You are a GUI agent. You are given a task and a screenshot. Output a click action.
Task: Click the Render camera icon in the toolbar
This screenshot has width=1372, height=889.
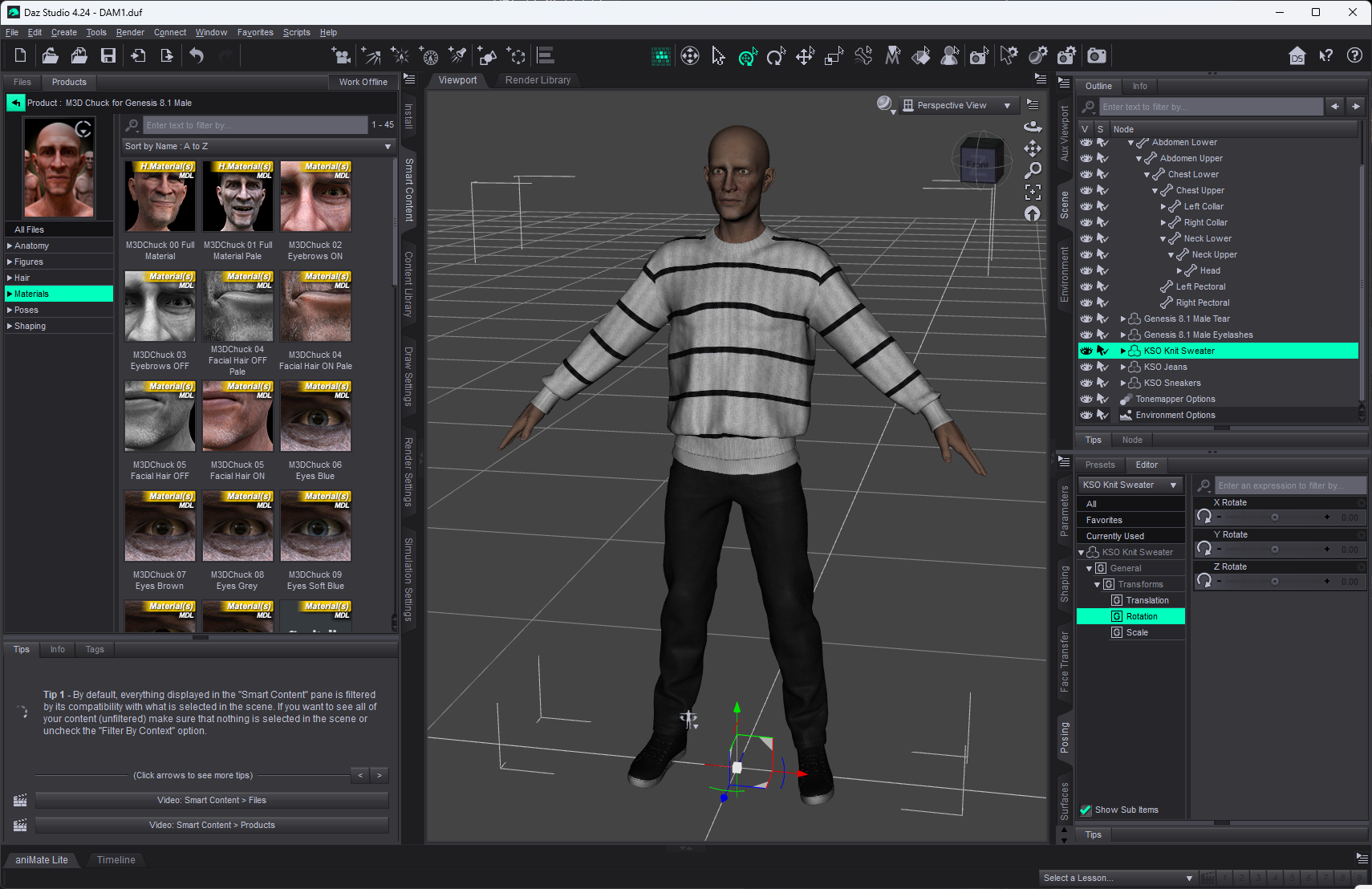(x=1096, y=55)
